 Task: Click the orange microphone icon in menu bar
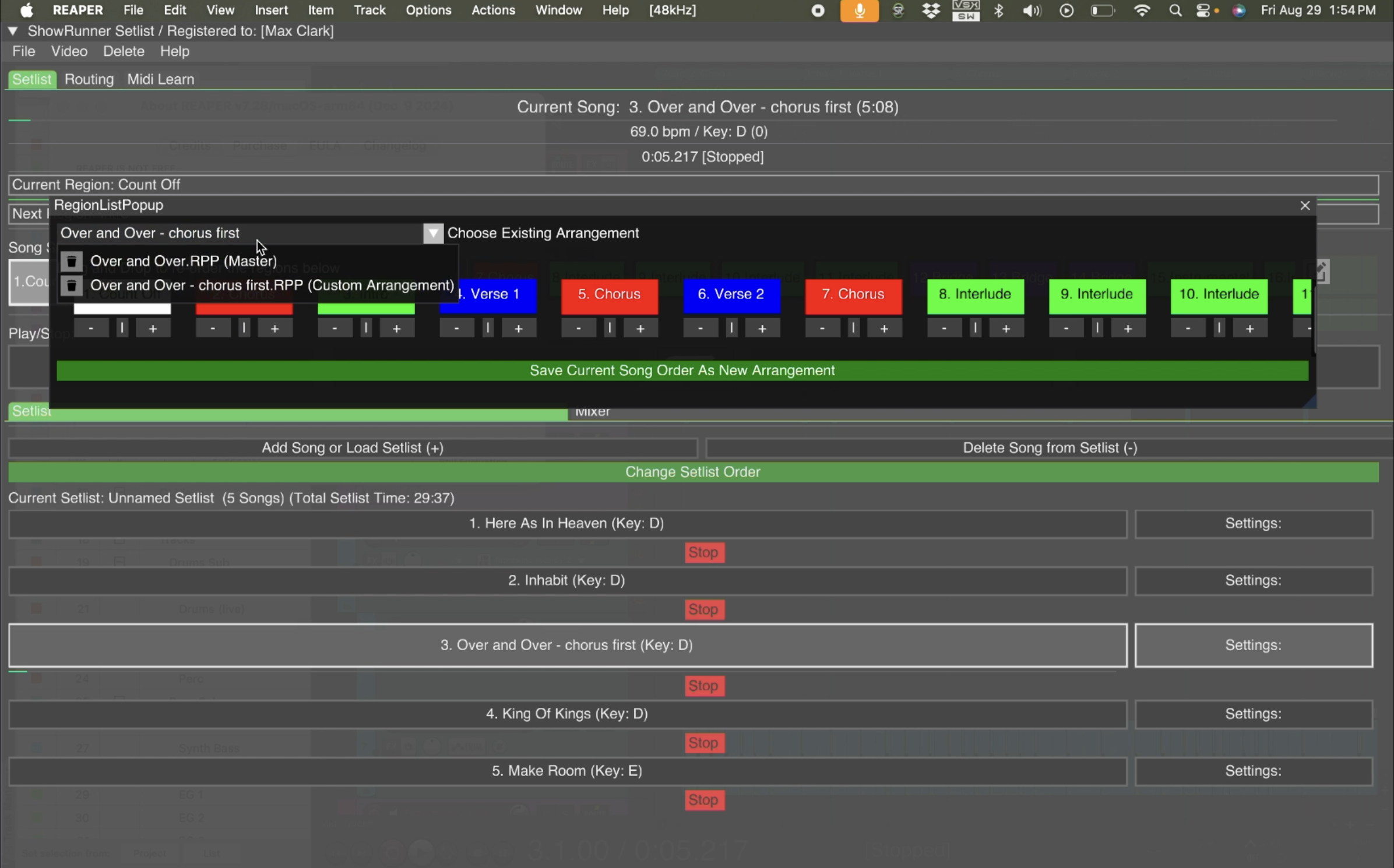pos(859,10)
